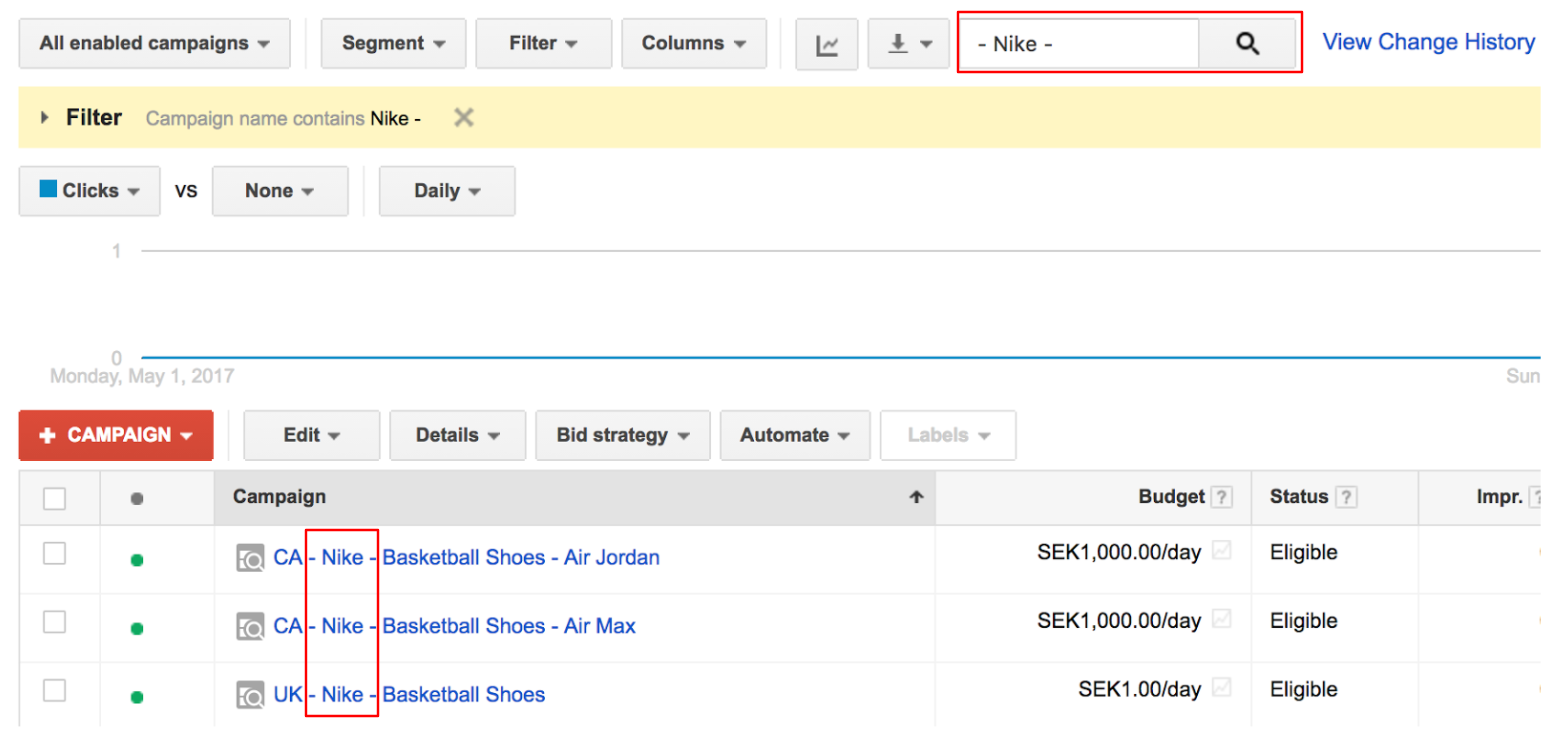
Task: Click the magnifier icon beside the UK Nike campaign
Action: pos(250,694)
